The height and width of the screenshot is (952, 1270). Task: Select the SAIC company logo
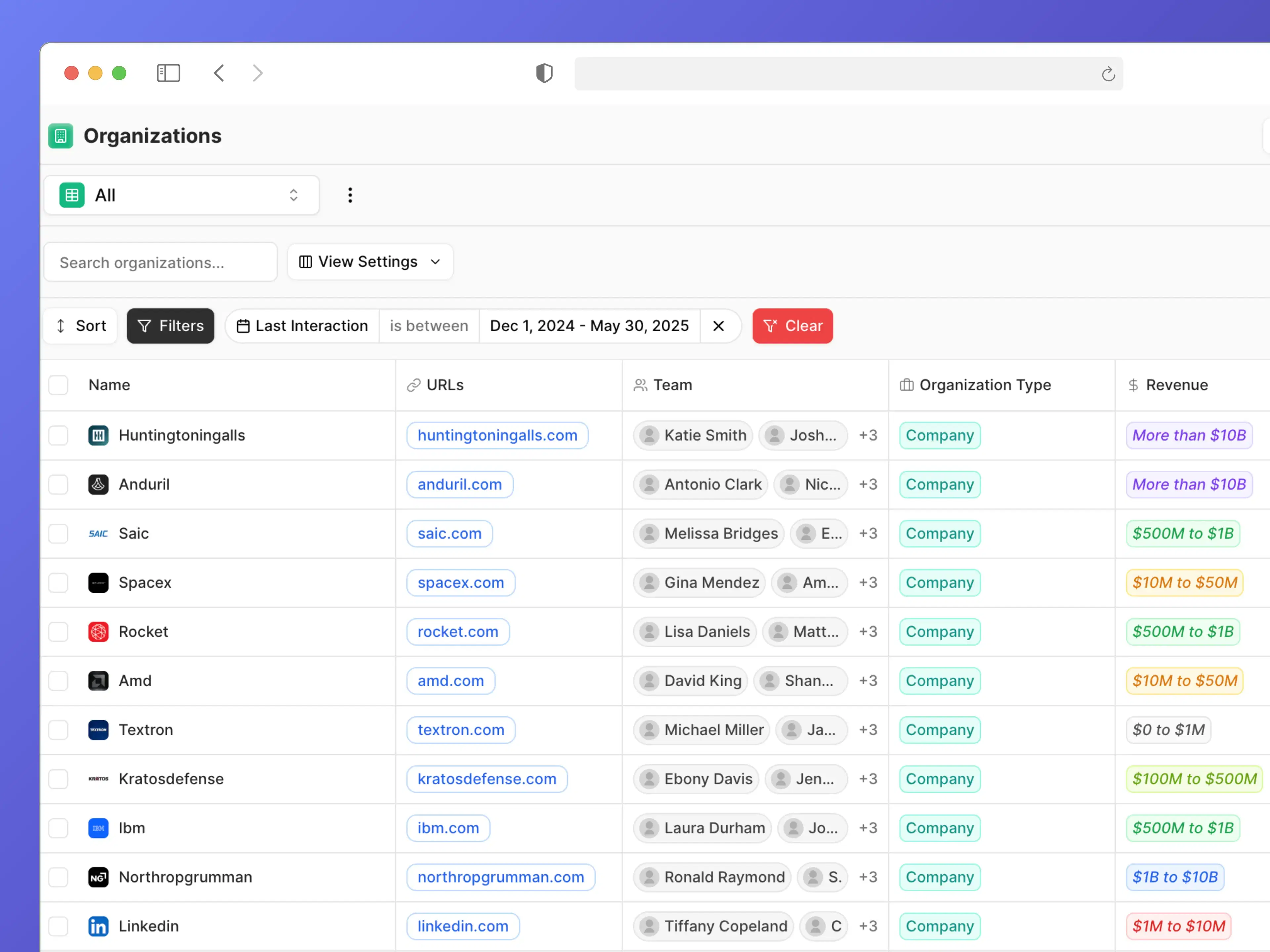(x=98, y=533)
